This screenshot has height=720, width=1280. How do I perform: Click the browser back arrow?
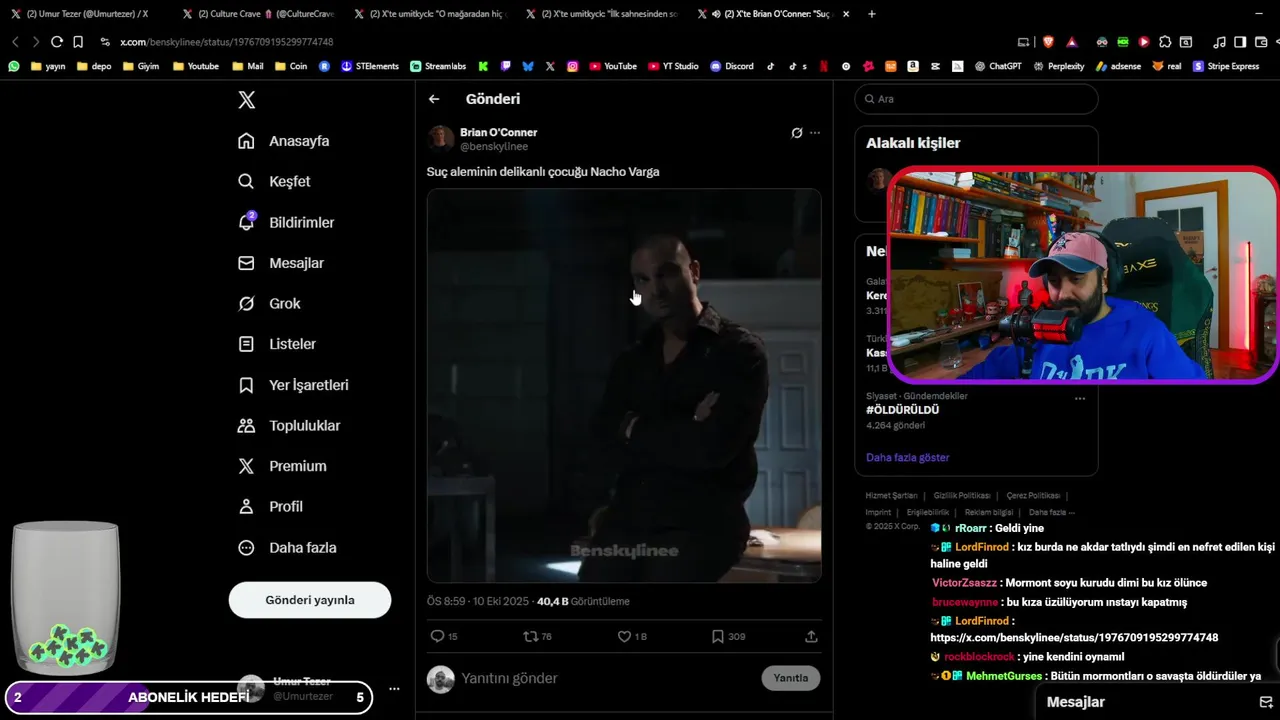15,42
